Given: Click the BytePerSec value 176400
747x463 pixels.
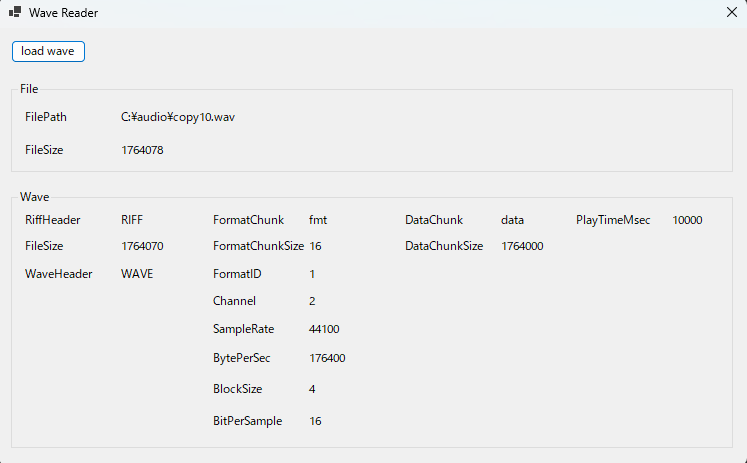Looking at the screenshot, I should click(328, 358).
